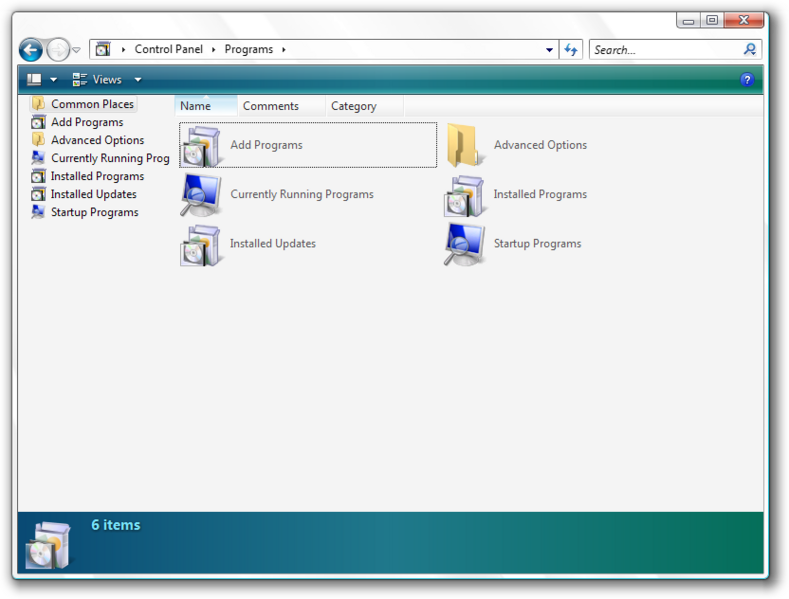
Task: Open Currently Running Programs icon in main pane
Action: point(202,195)
